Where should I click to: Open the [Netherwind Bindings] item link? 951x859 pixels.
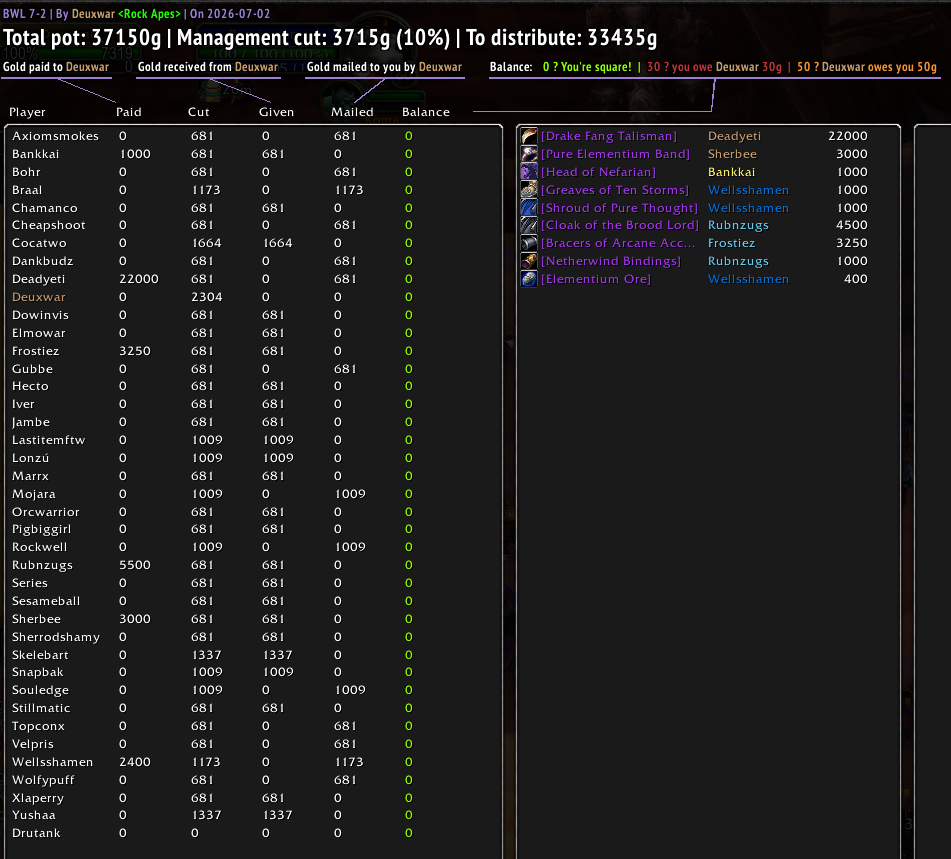(611, 261)
